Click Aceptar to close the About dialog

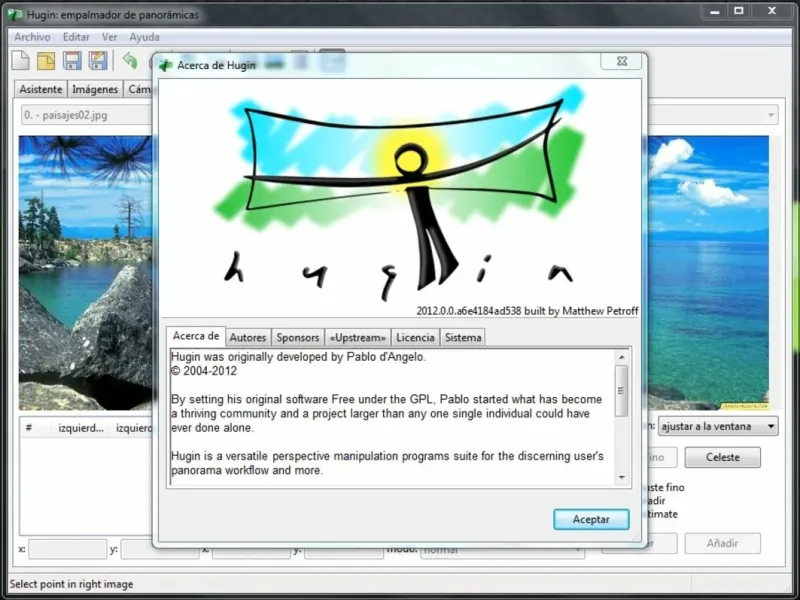(x=591, y=519)
